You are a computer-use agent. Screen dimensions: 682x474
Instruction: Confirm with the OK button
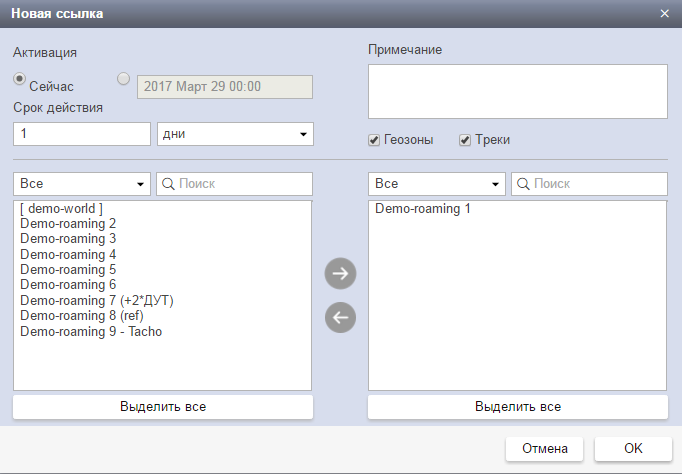633,449
